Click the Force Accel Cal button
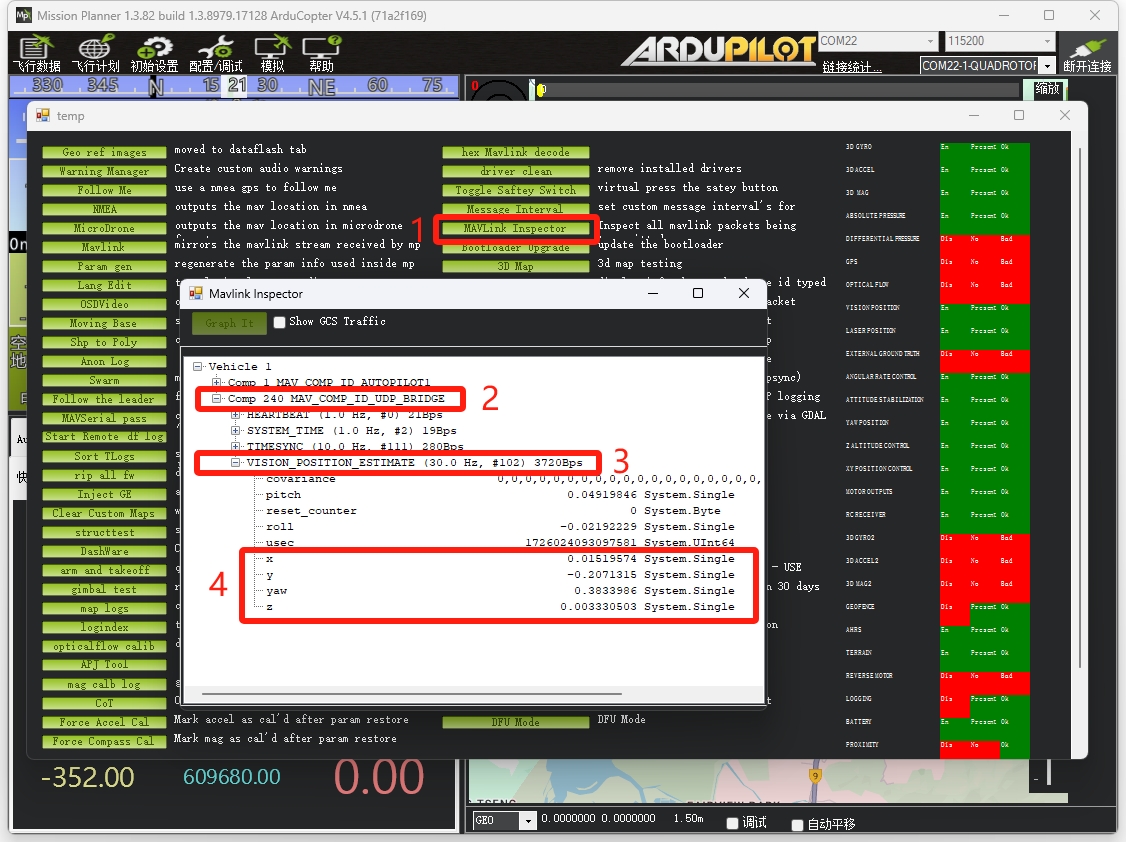Viewport: 1126px width, 842px height. [104, 722]
